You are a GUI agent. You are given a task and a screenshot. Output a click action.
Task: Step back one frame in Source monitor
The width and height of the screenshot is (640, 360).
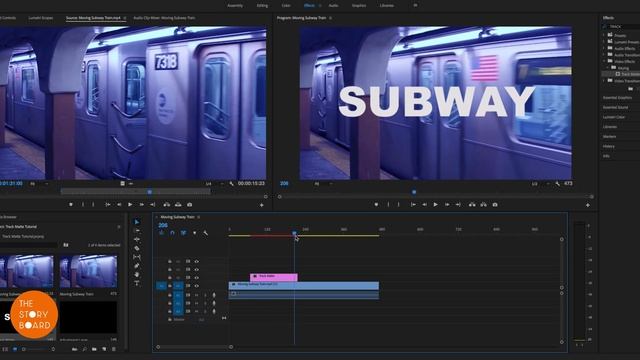point(119,204)
